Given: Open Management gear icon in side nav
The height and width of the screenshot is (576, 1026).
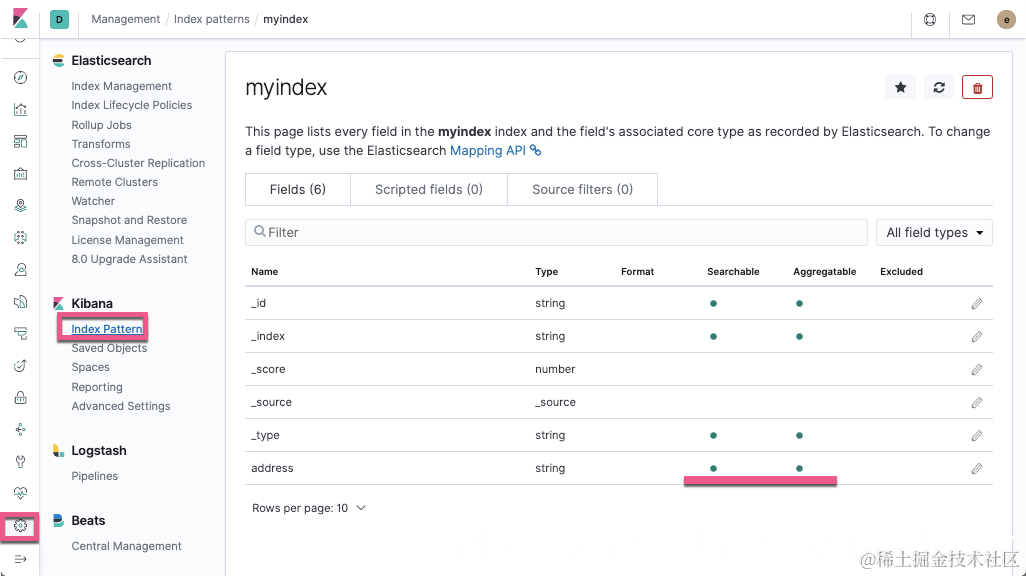Looking at the screenshot, I should (20, 526).
